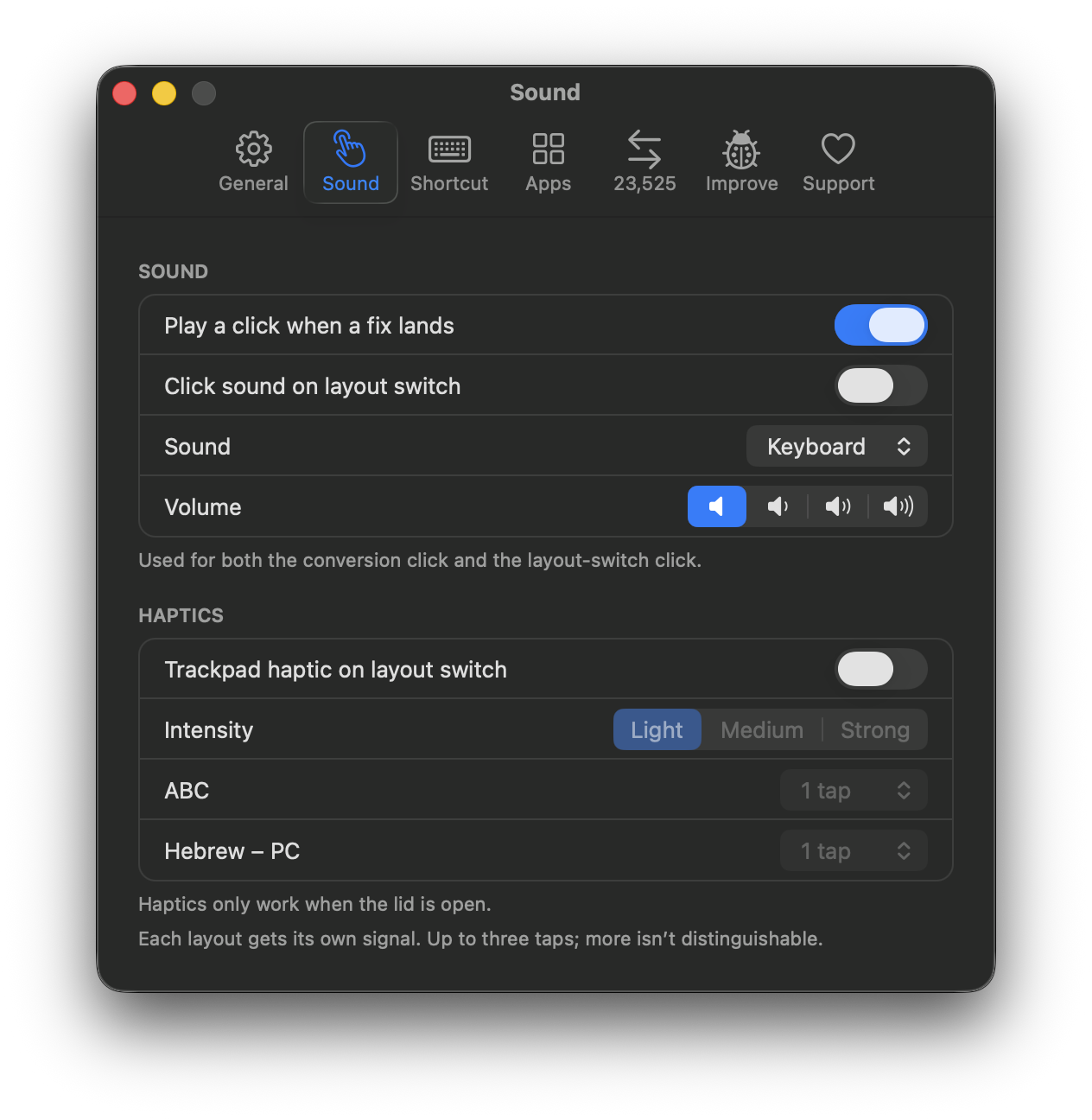Click the Sound window title text
The height and width of the screenshot is (1120, 1092).
tap(545, 92)
